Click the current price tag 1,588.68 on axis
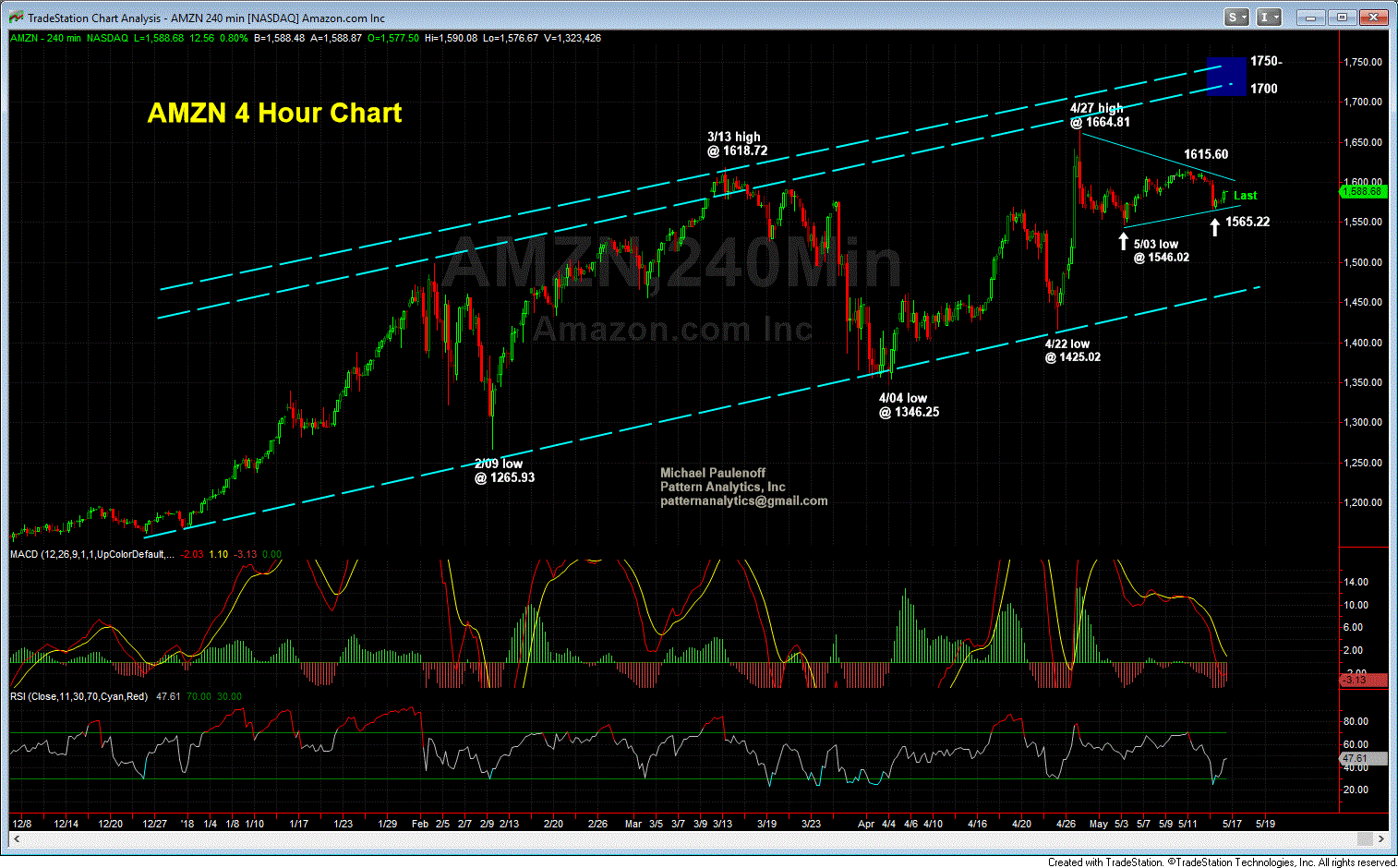The image size is (1398, 868). tap(1363, 191)
